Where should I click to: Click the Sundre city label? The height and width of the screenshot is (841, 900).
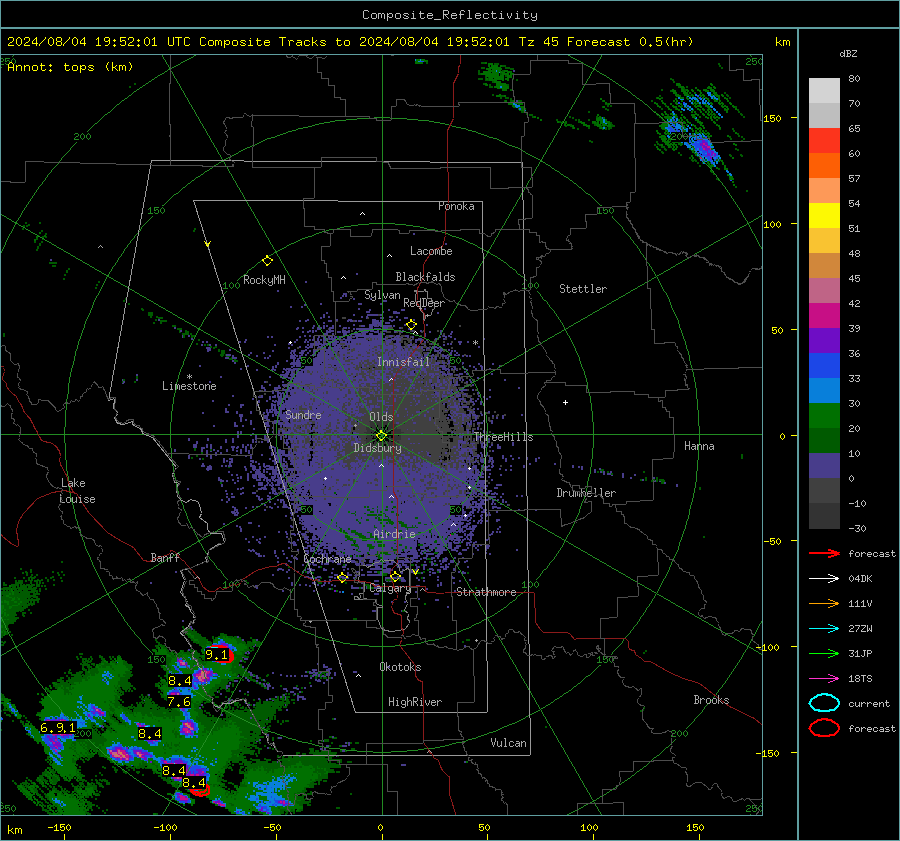[303, 415]
